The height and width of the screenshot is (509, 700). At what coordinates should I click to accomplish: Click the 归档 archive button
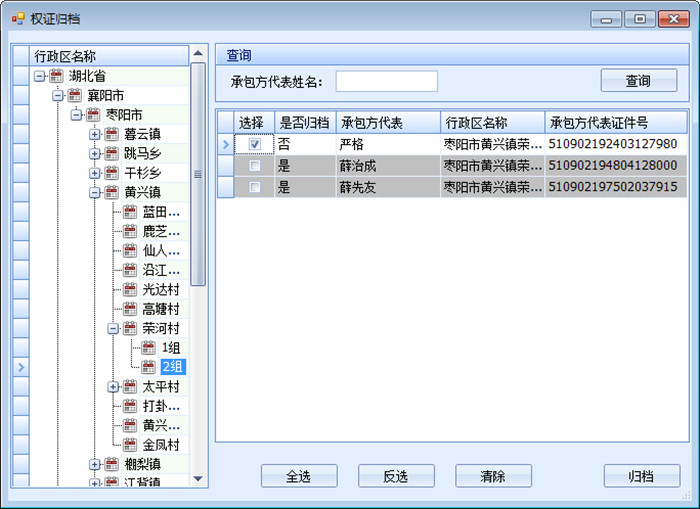tap(642, 476)
